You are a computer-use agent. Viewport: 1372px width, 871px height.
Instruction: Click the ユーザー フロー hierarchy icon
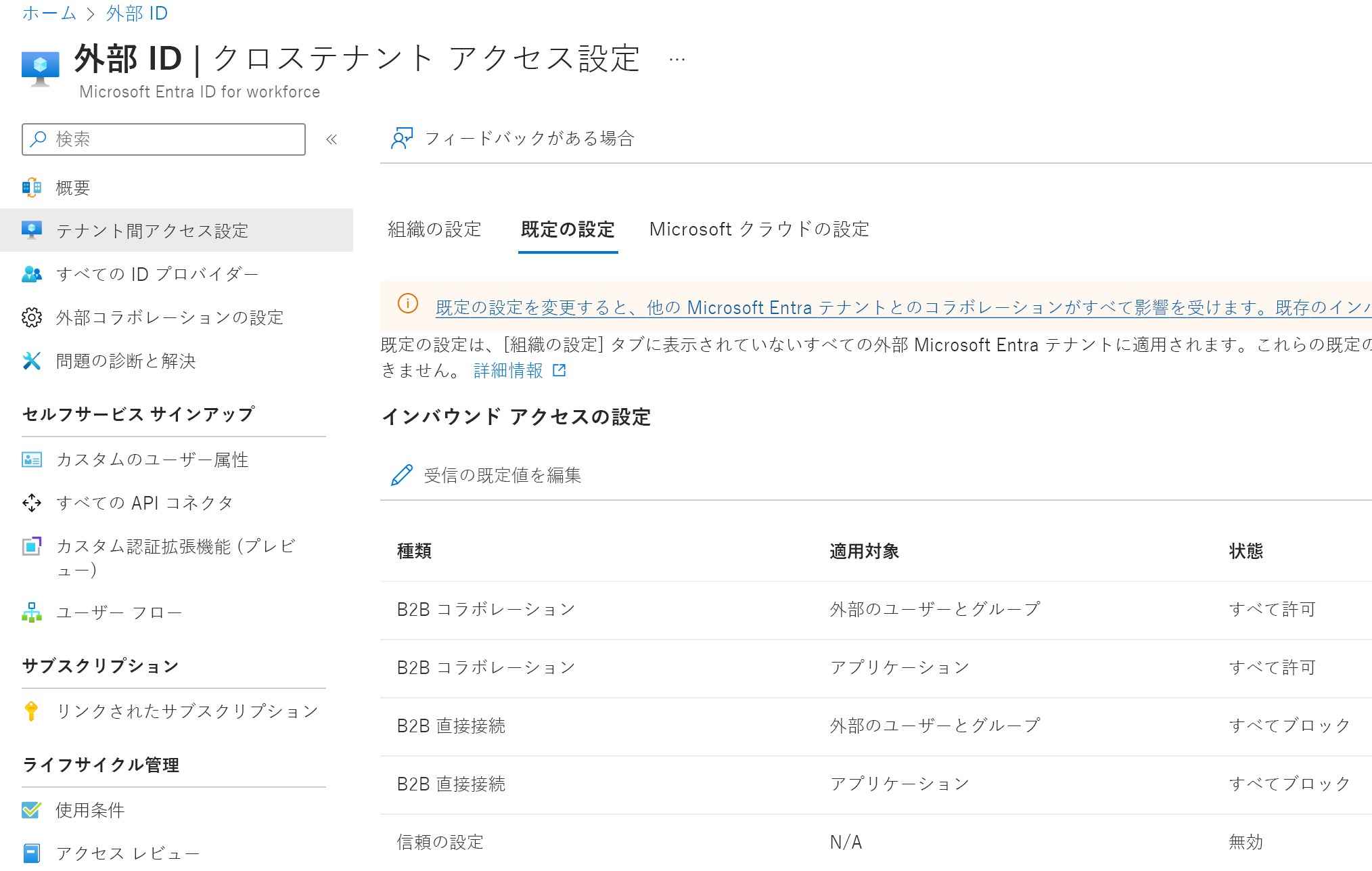[x=32, y=612]
